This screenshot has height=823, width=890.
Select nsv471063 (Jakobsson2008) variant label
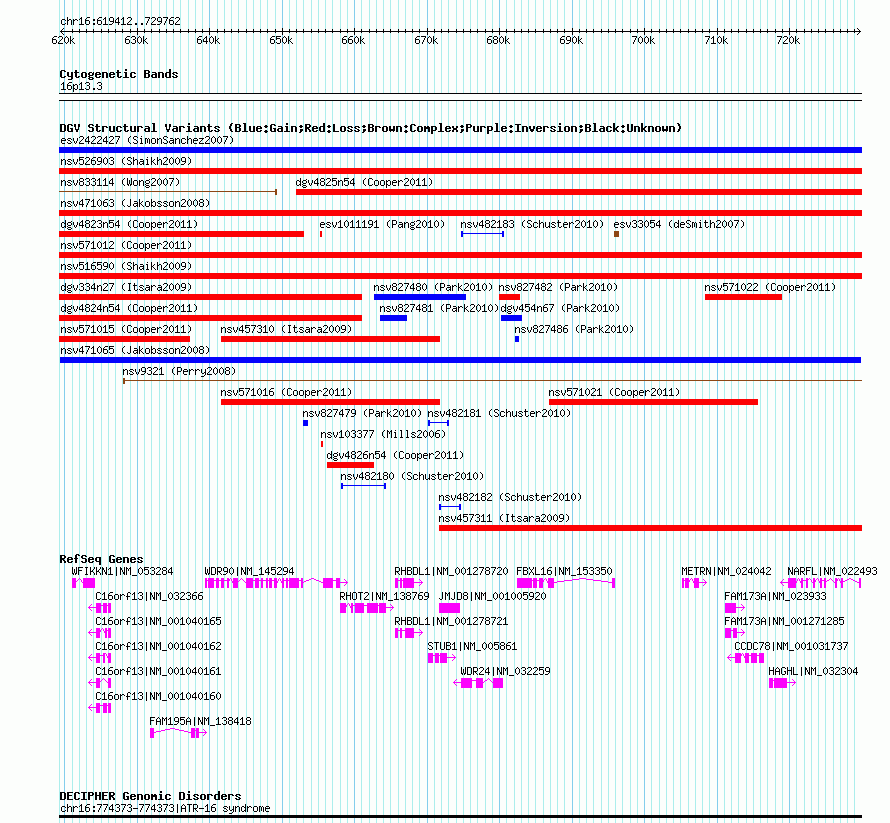(x=135, y=203)
